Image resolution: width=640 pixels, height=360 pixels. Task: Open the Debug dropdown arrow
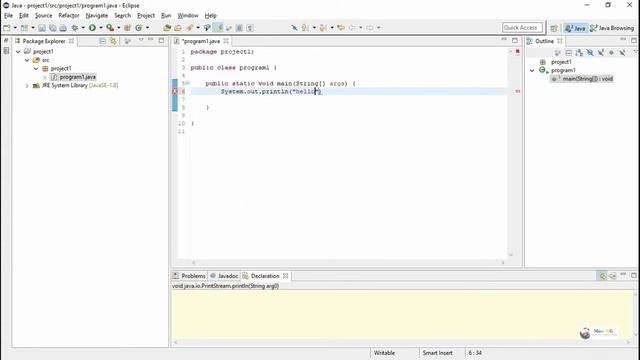click(83, 28)
